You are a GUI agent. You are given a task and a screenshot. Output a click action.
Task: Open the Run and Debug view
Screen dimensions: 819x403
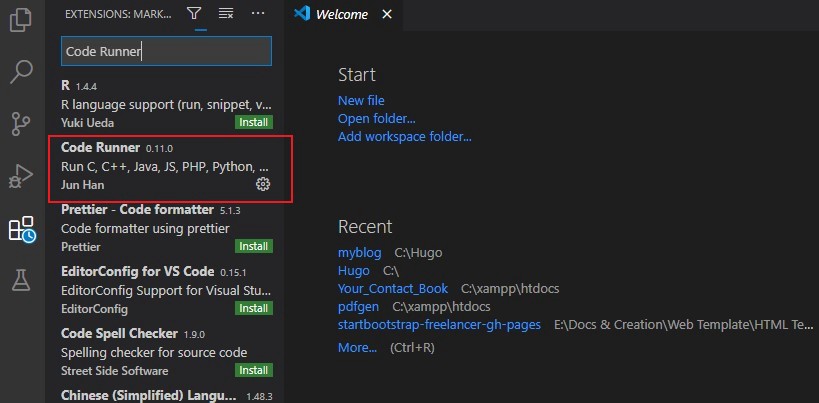(x=21, y=176)
